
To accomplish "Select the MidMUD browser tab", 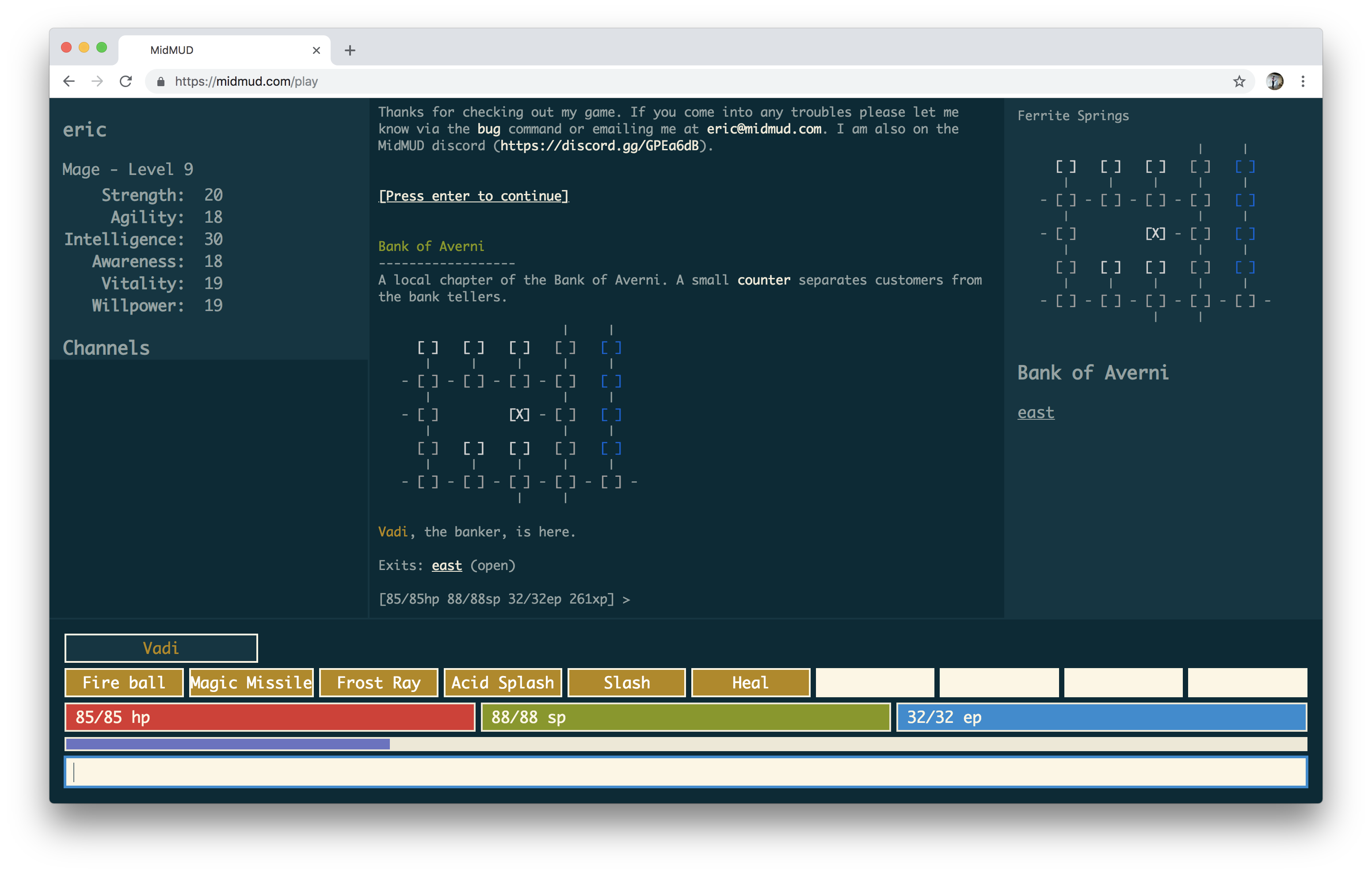I will 225,50.
